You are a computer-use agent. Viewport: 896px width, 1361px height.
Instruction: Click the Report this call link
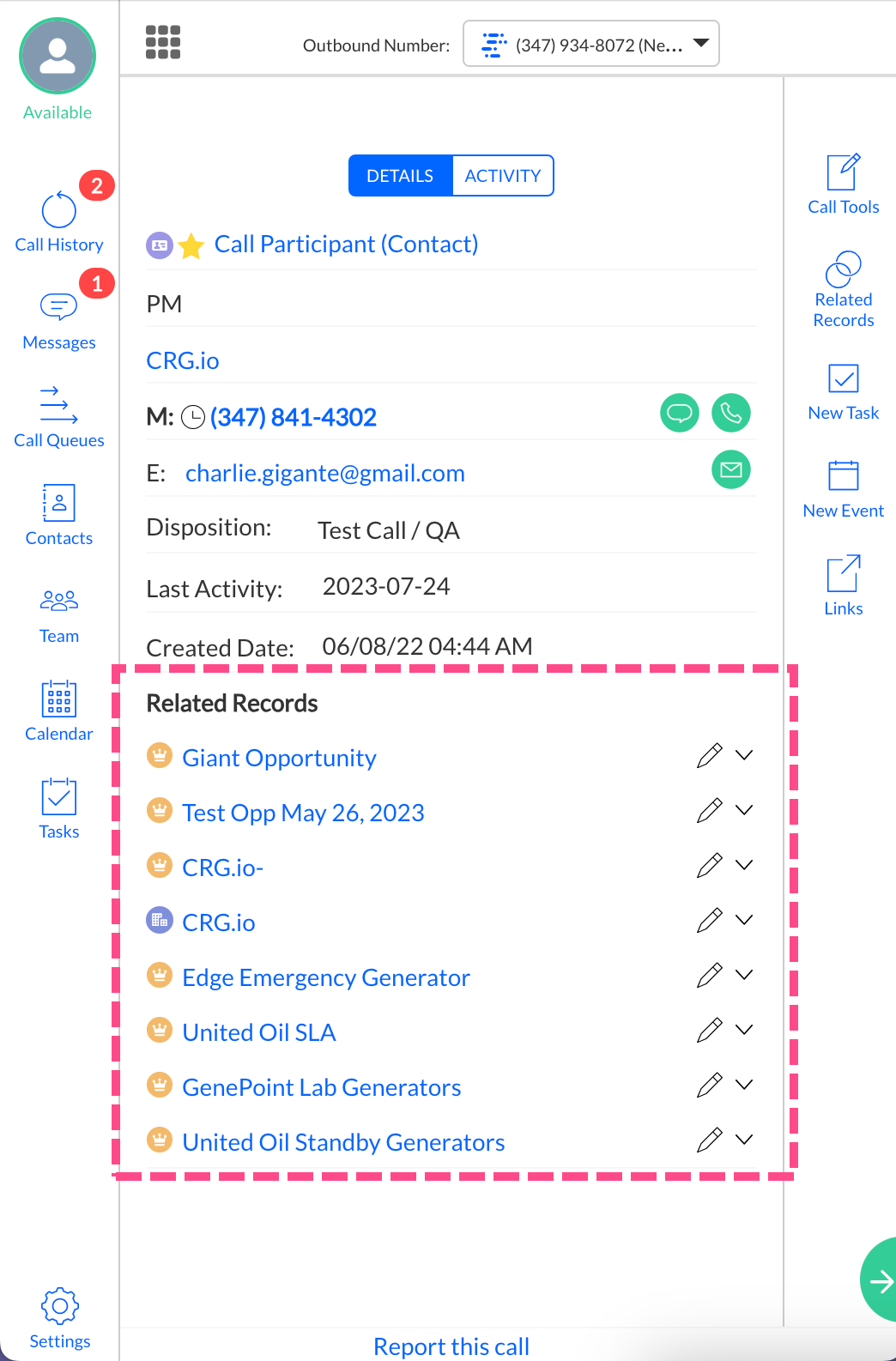tap(451, 1346)
